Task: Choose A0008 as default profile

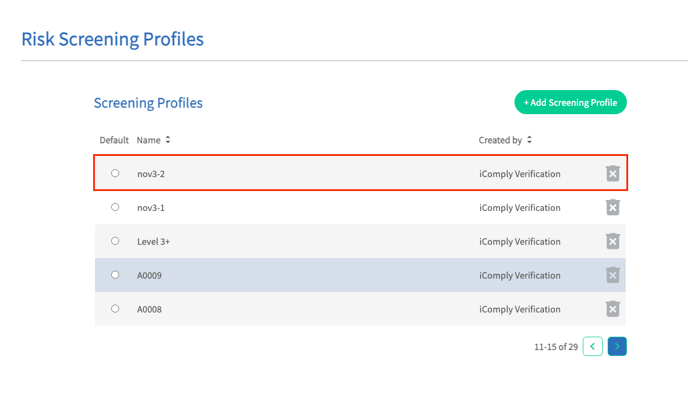Action: [115, 308]
